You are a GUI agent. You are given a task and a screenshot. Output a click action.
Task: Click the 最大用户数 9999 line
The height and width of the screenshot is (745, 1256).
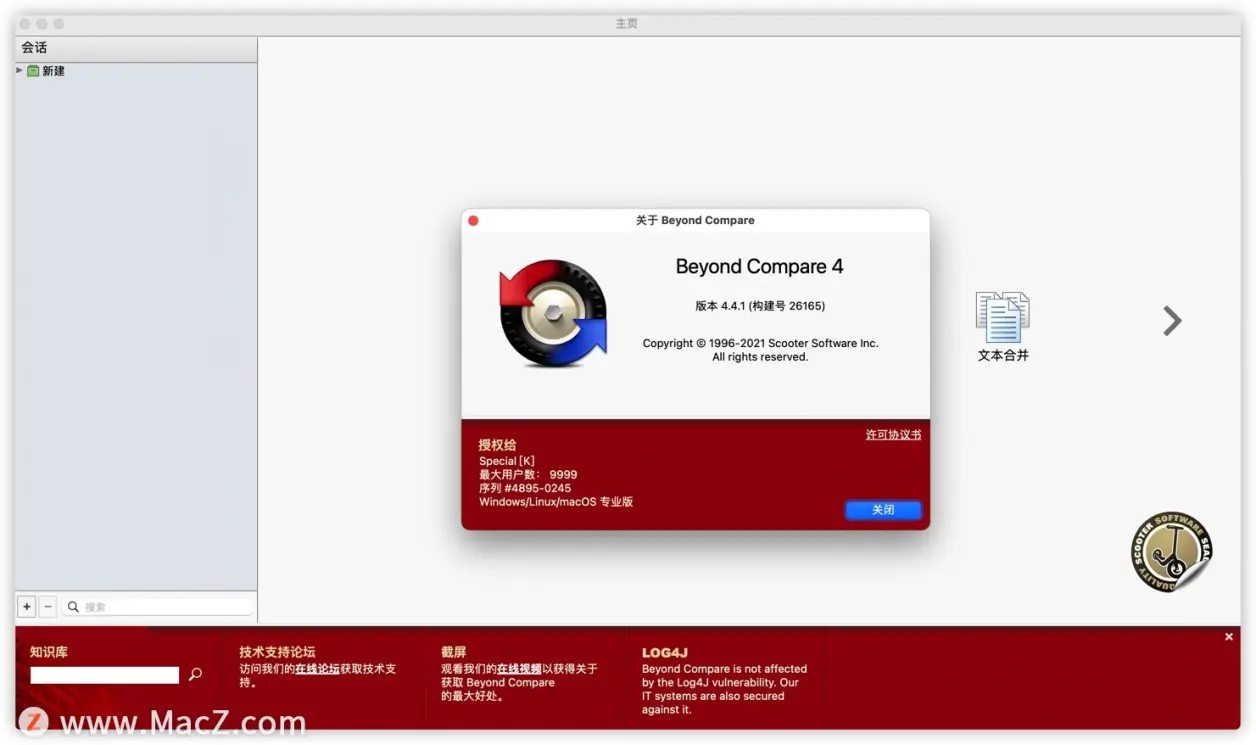(528, 475)
